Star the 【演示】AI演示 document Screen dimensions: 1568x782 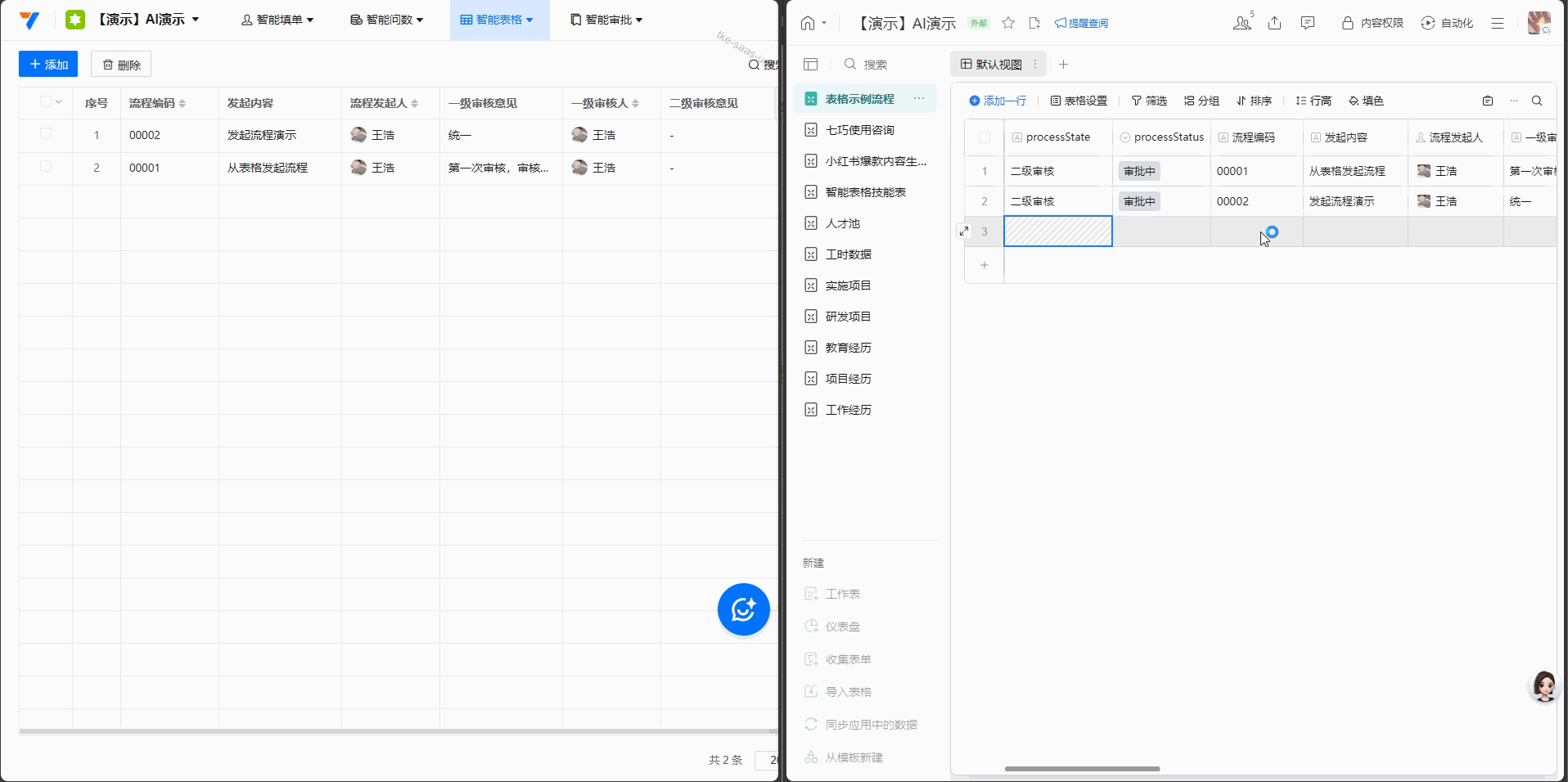point(1008,23)
